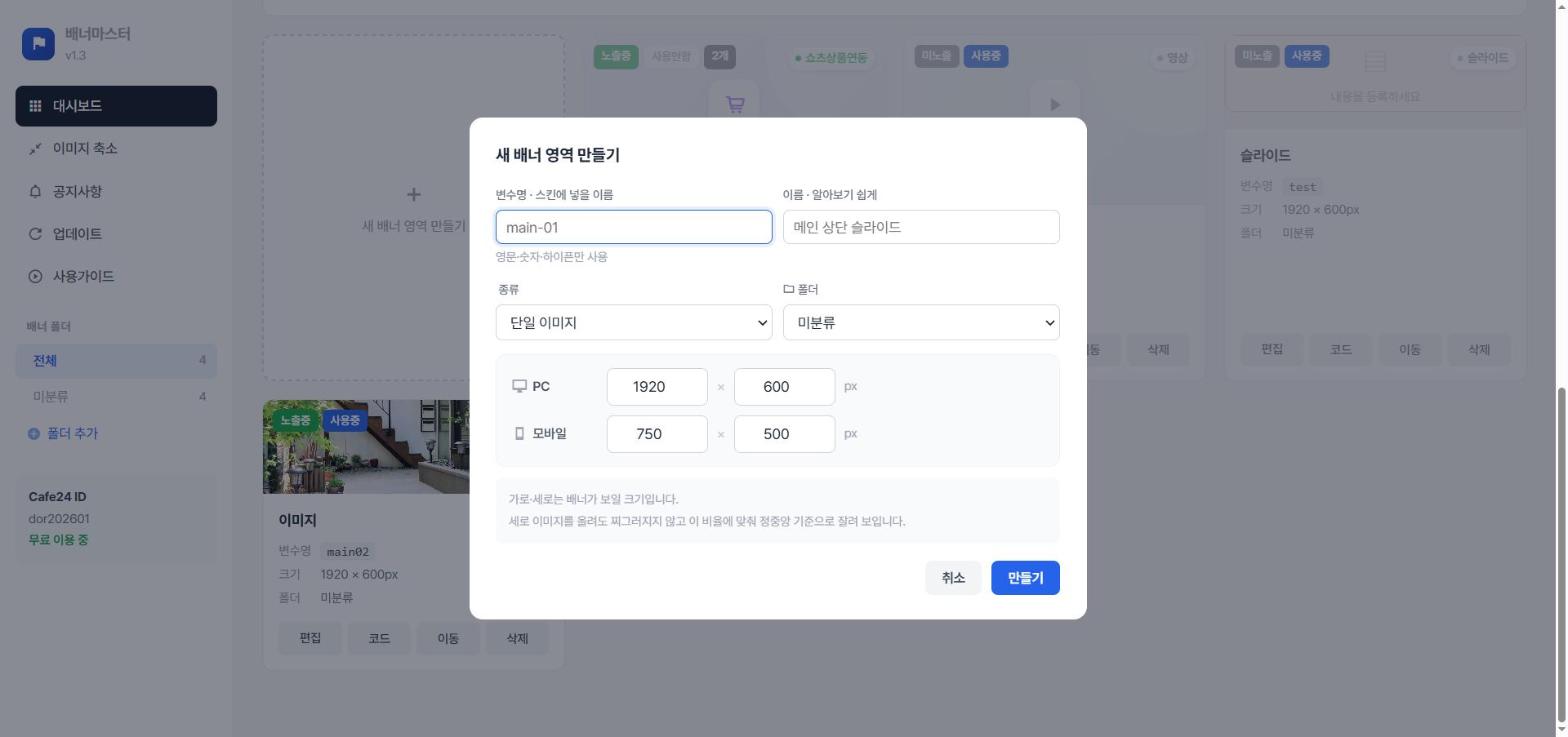Open the 폴더 dropdown in dialog
The width and height of the screenshot is (1568, 737).
pyautogui.click(x=921, y=323)
